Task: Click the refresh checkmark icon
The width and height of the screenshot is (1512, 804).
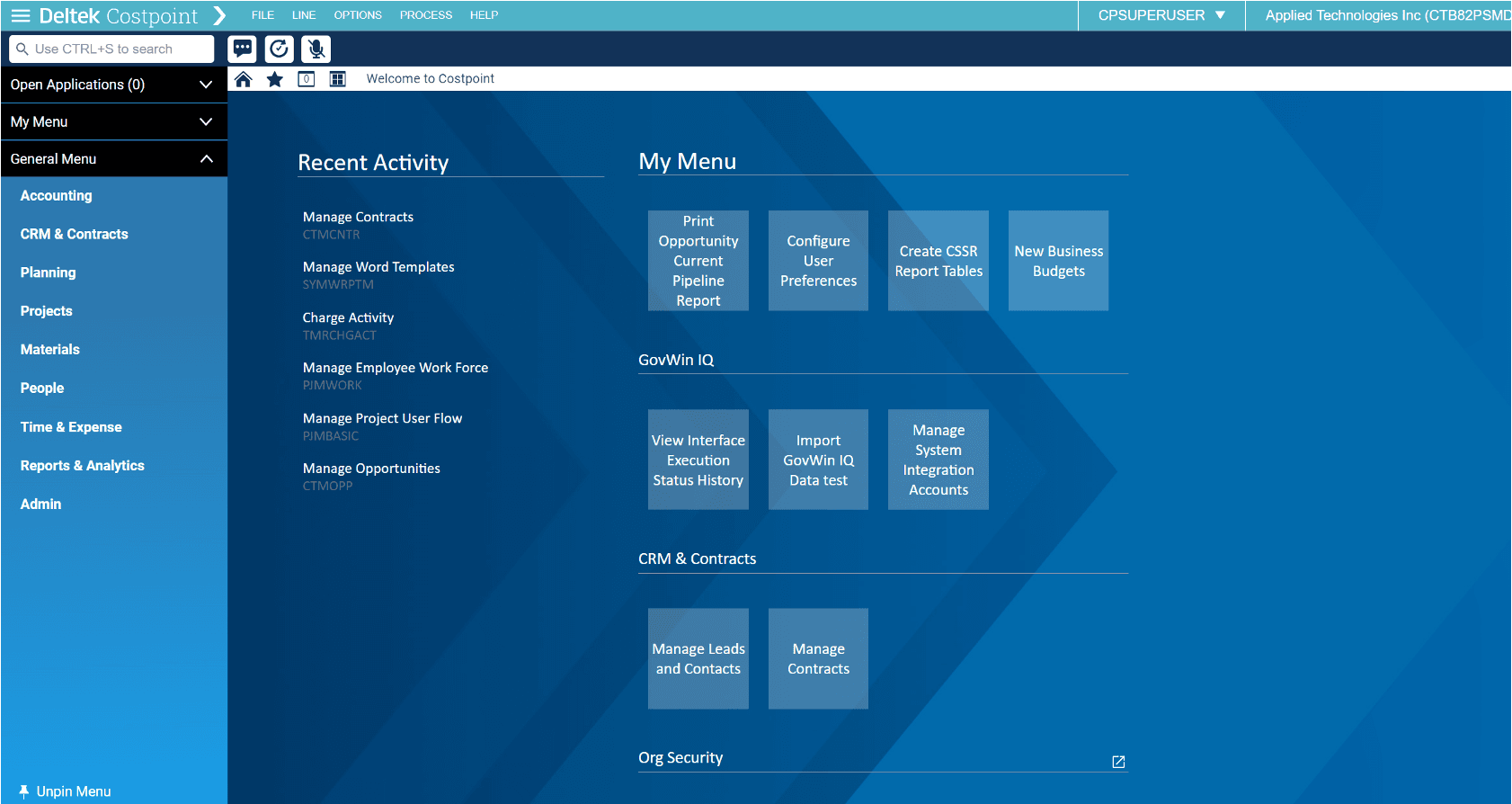Action: [x=279, y=49]
